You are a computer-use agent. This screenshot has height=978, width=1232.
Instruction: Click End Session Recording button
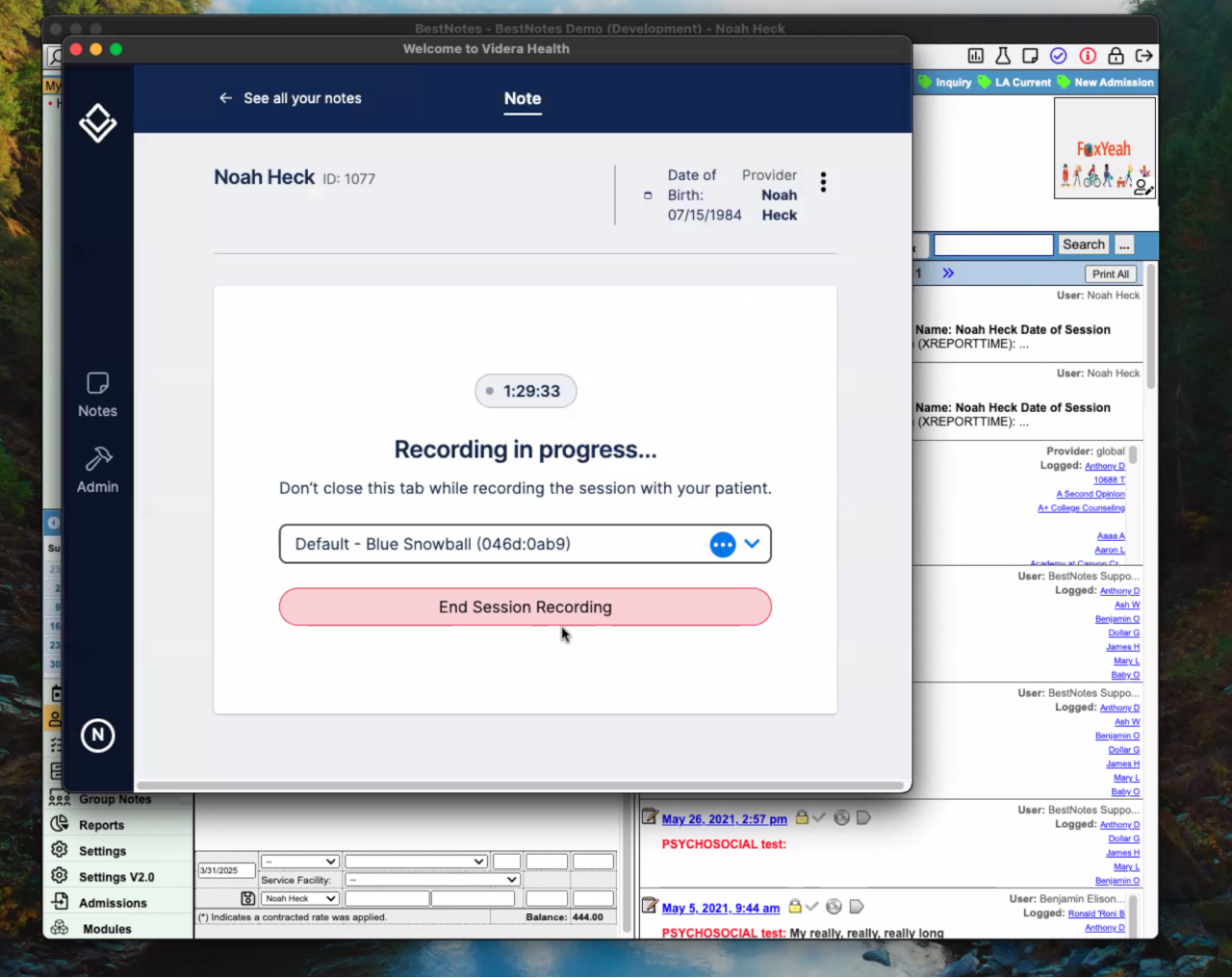(526, 607)
